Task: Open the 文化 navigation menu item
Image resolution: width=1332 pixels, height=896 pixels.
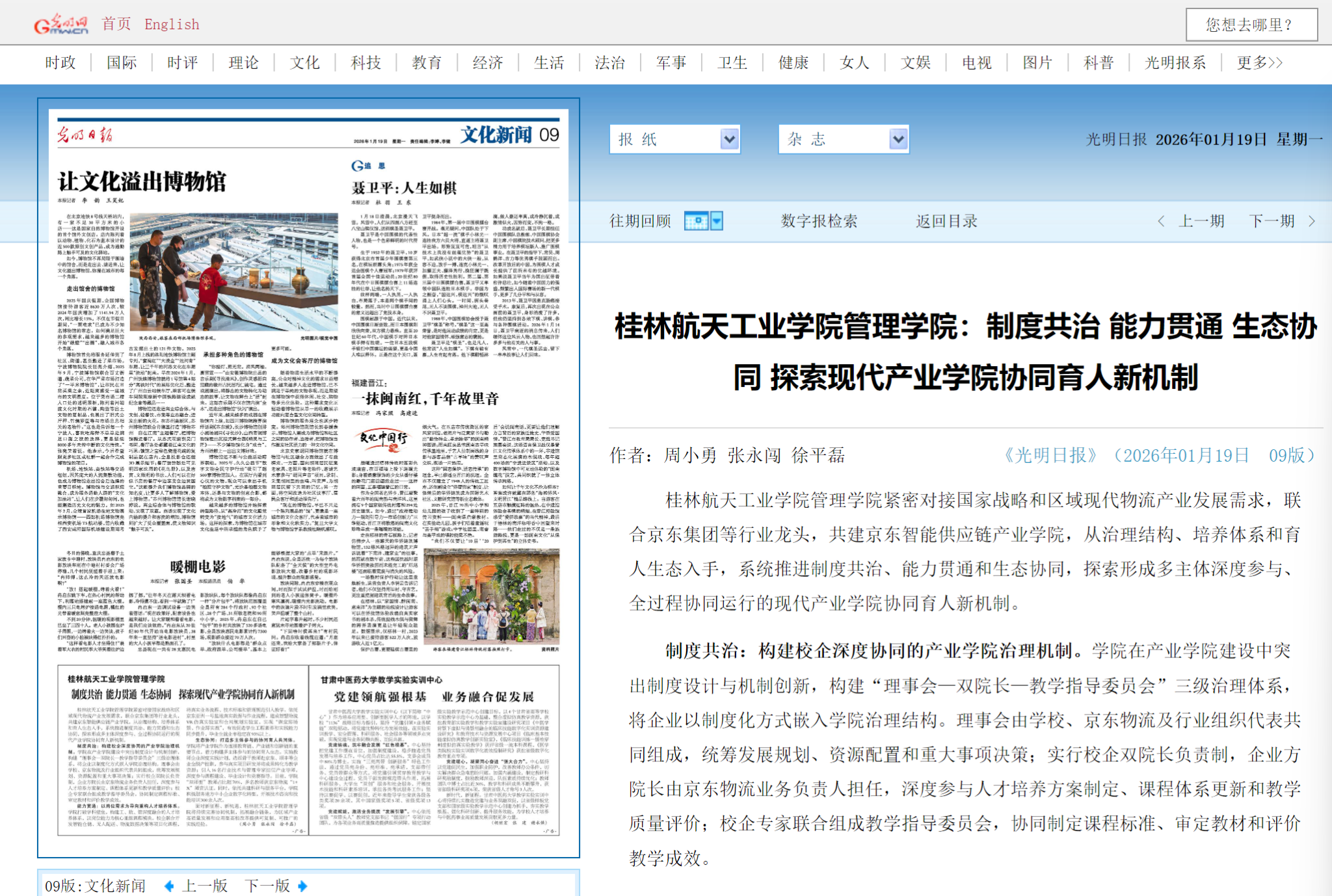Action: (x=304, y=63)
